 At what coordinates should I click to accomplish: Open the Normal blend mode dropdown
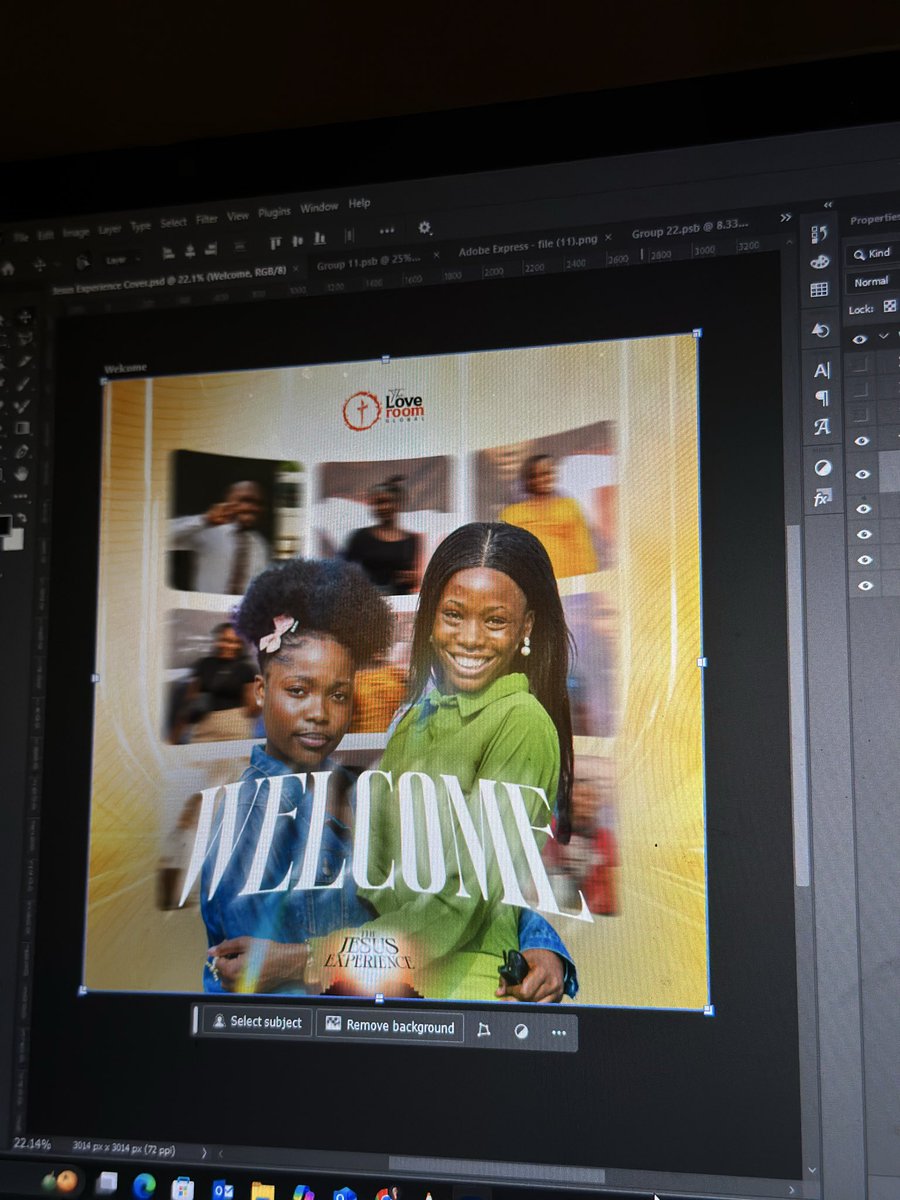click(x=872, y=282)
